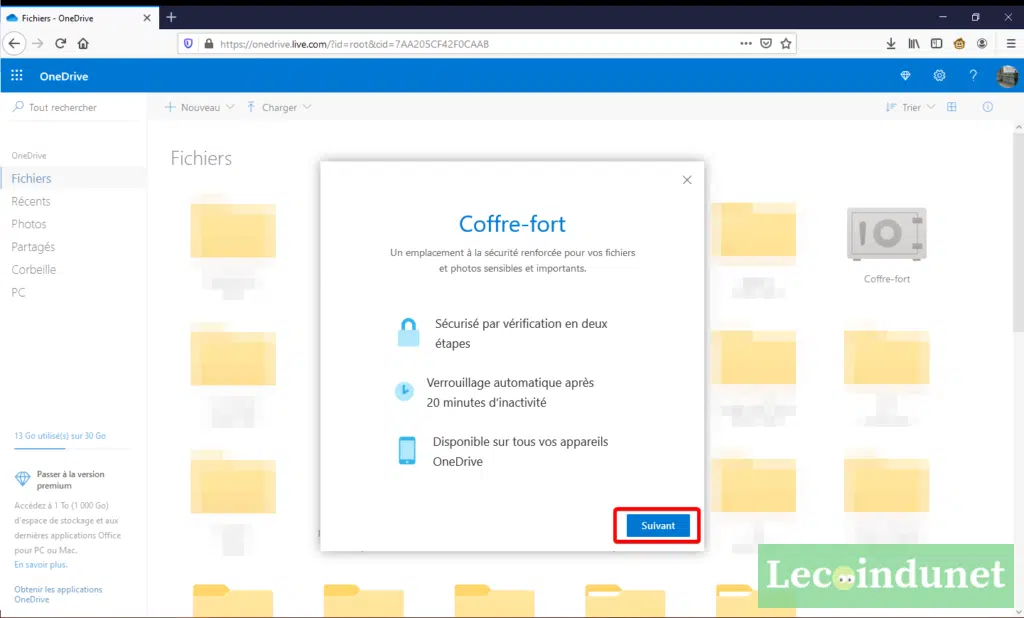Open Corbeille in the sidebar
This screenshot has width=1024, height=618.
(x=34, y=270)
